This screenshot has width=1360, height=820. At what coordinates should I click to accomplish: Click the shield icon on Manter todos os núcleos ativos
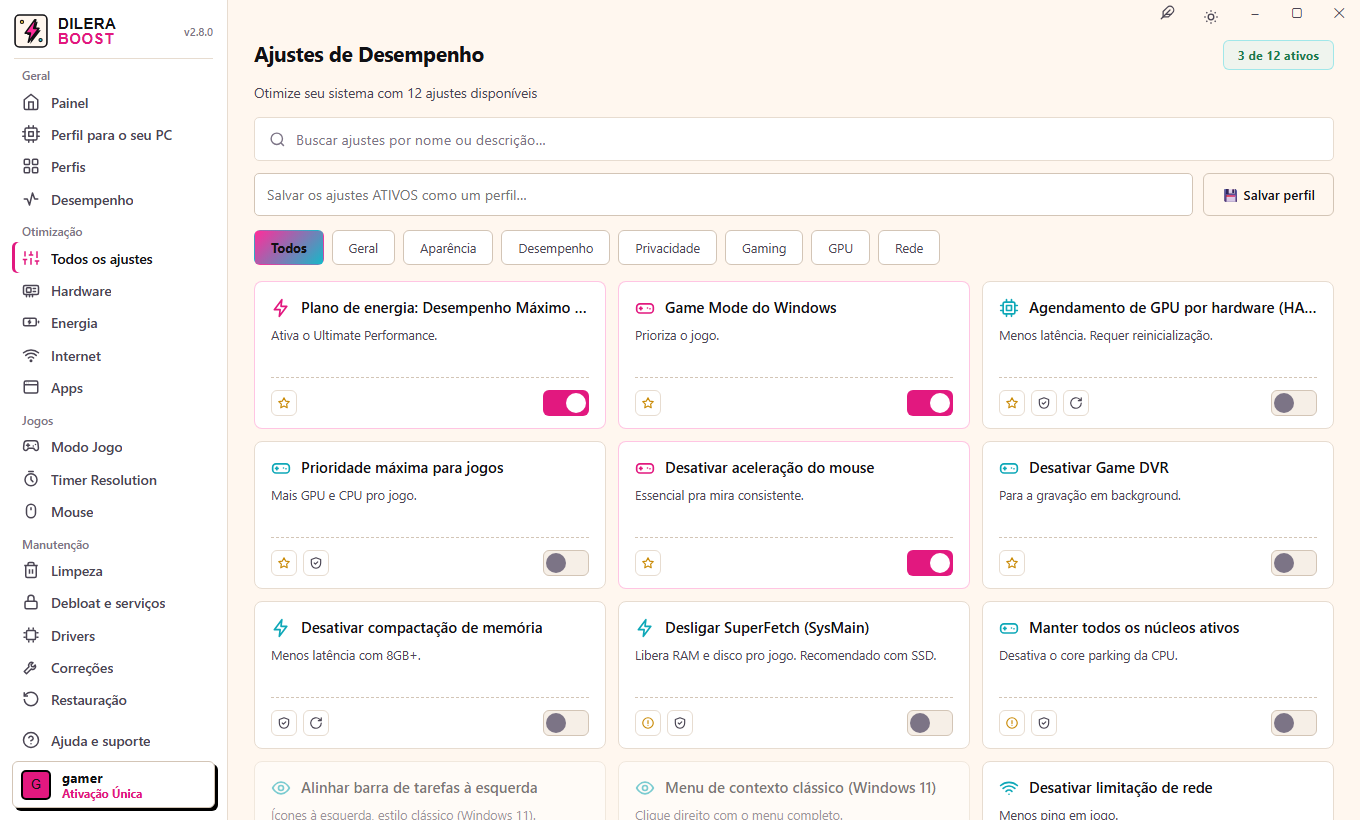point(1044,723)
